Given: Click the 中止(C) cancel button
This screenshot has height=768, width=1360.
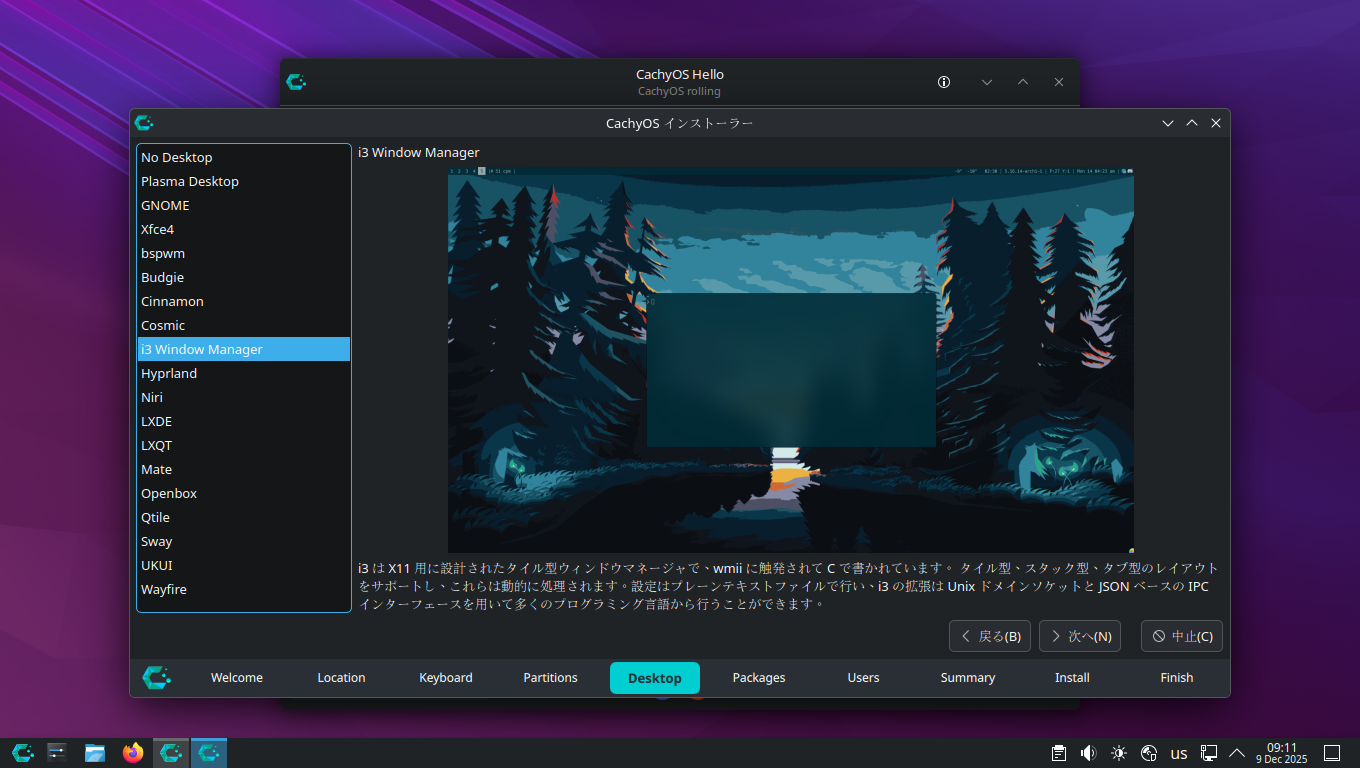Looking at the screenshot, I should click(1182, 636).
